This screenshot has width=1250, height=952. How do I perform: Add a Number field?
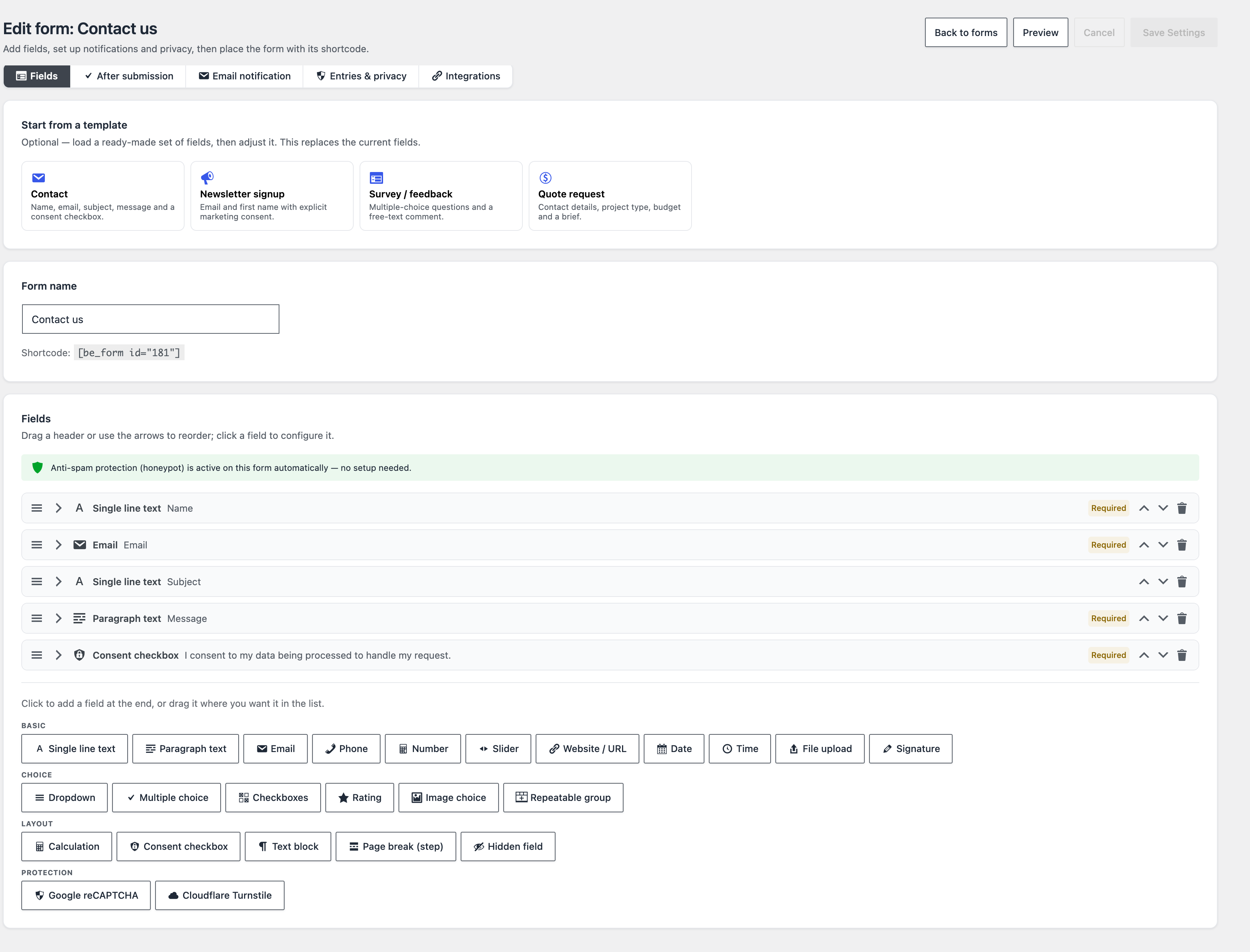pos(423,749)
